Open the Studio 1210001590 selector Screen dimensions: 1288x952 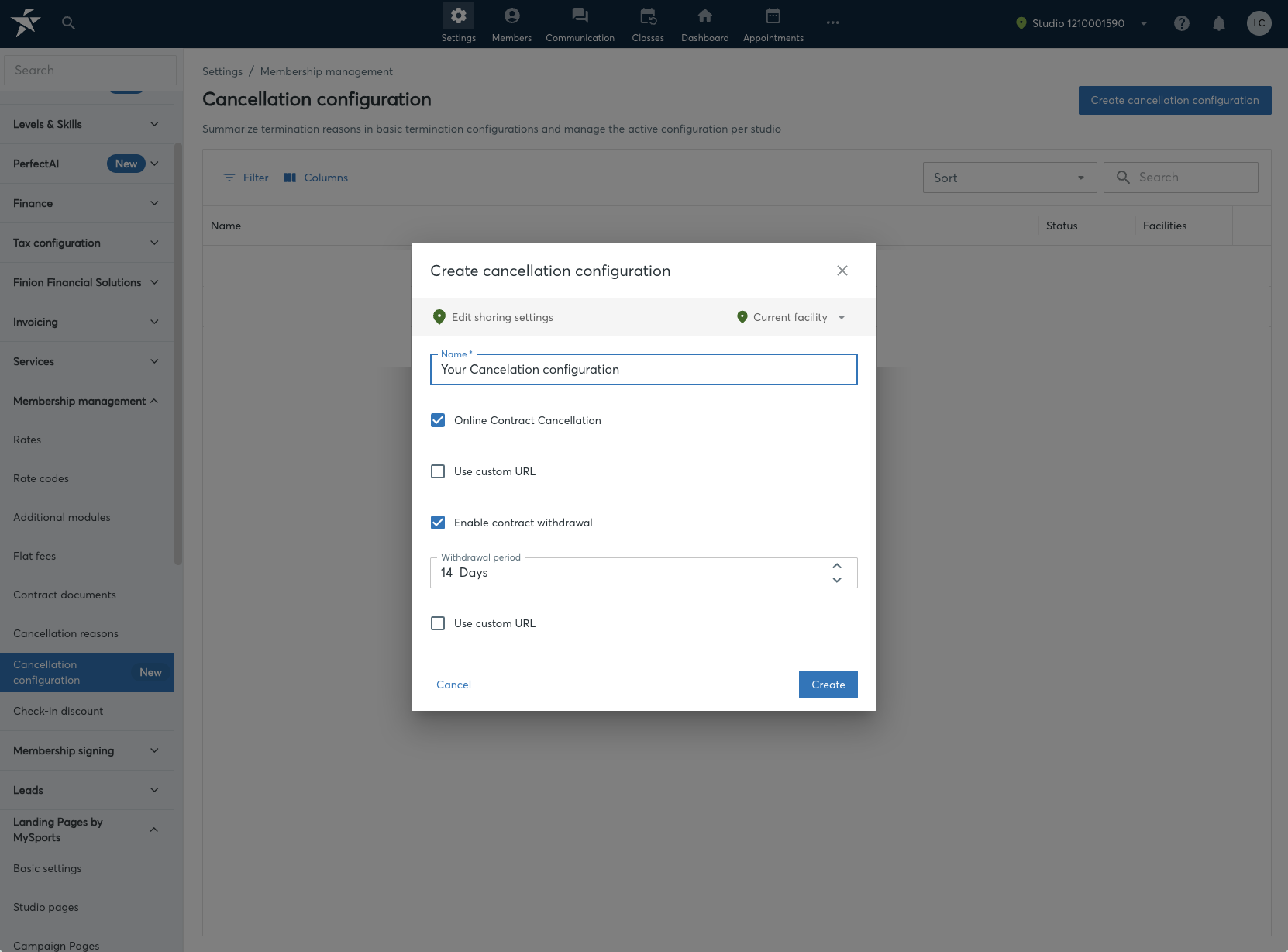pyautogui.click(x=1082, y=23)
